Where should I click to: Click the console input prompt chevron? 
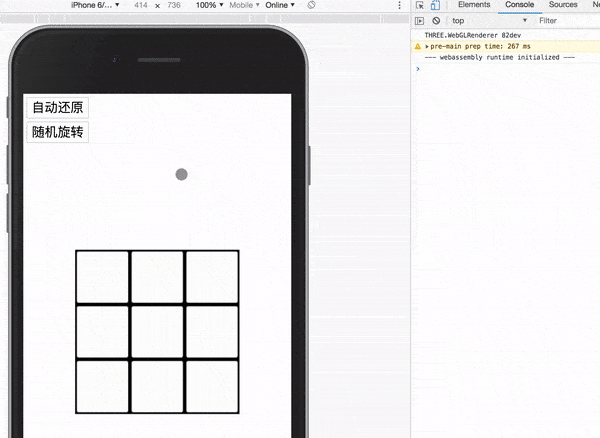pos(418,69)
